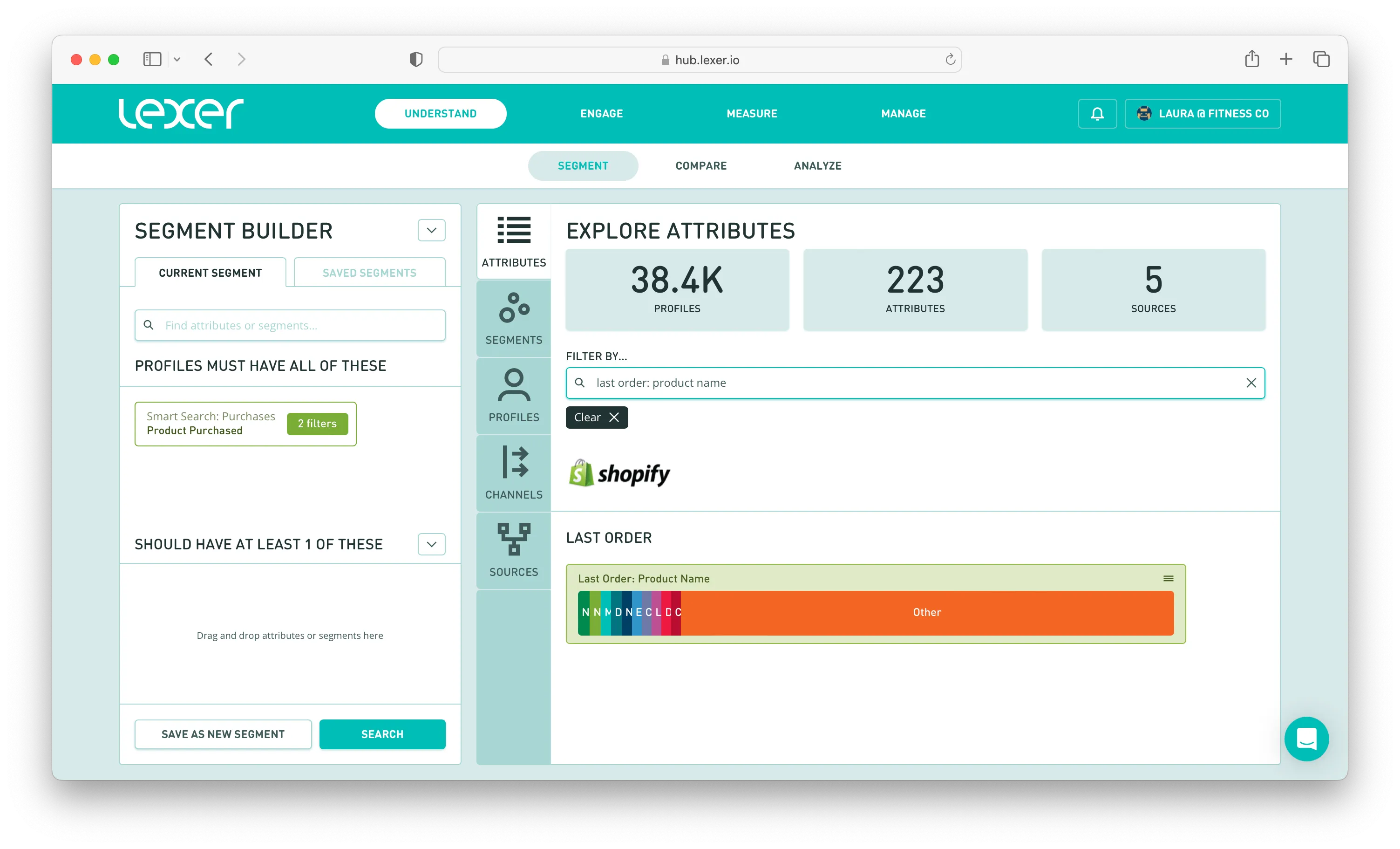
Task: Click the Search button
Action: click(382, 734)
